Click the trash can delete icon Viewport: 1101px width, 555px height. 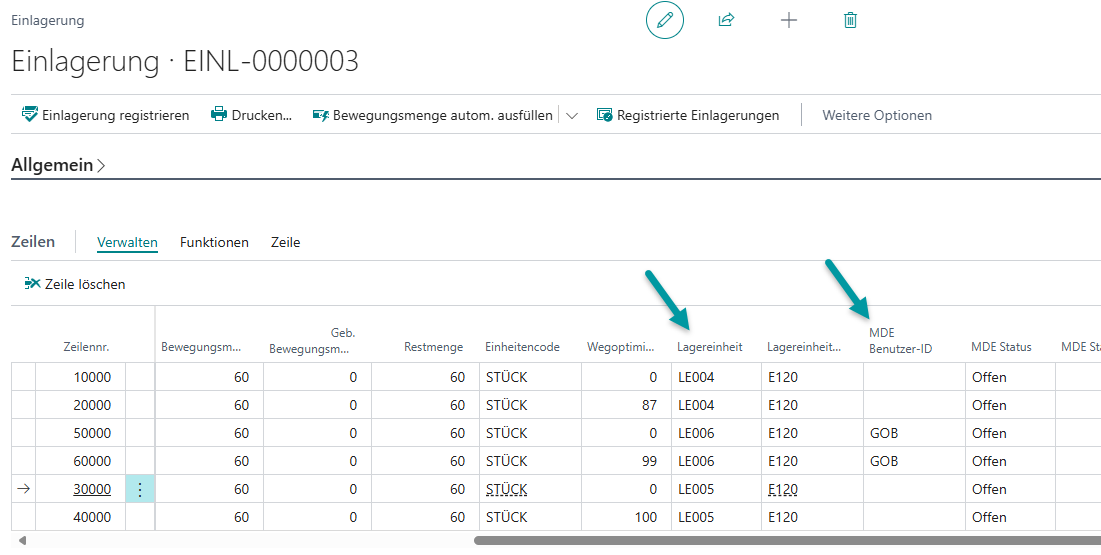(850, 20)
